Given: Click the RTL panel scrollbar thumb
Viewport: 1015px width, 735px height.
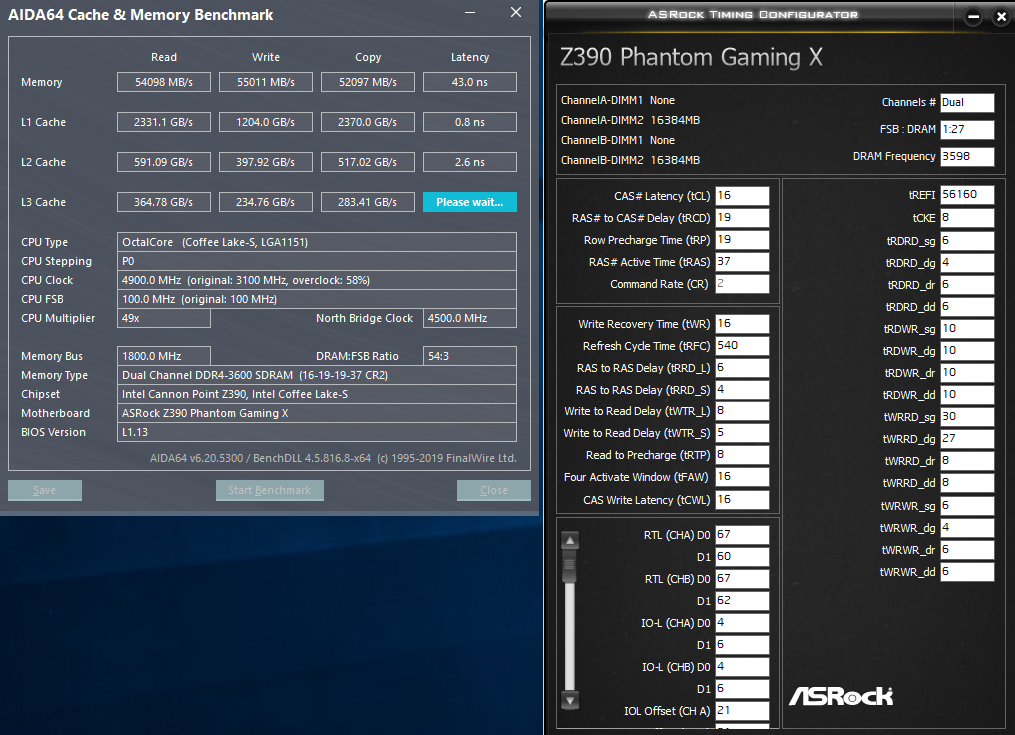Looking at the screenshot, I should tap(570, 567).
